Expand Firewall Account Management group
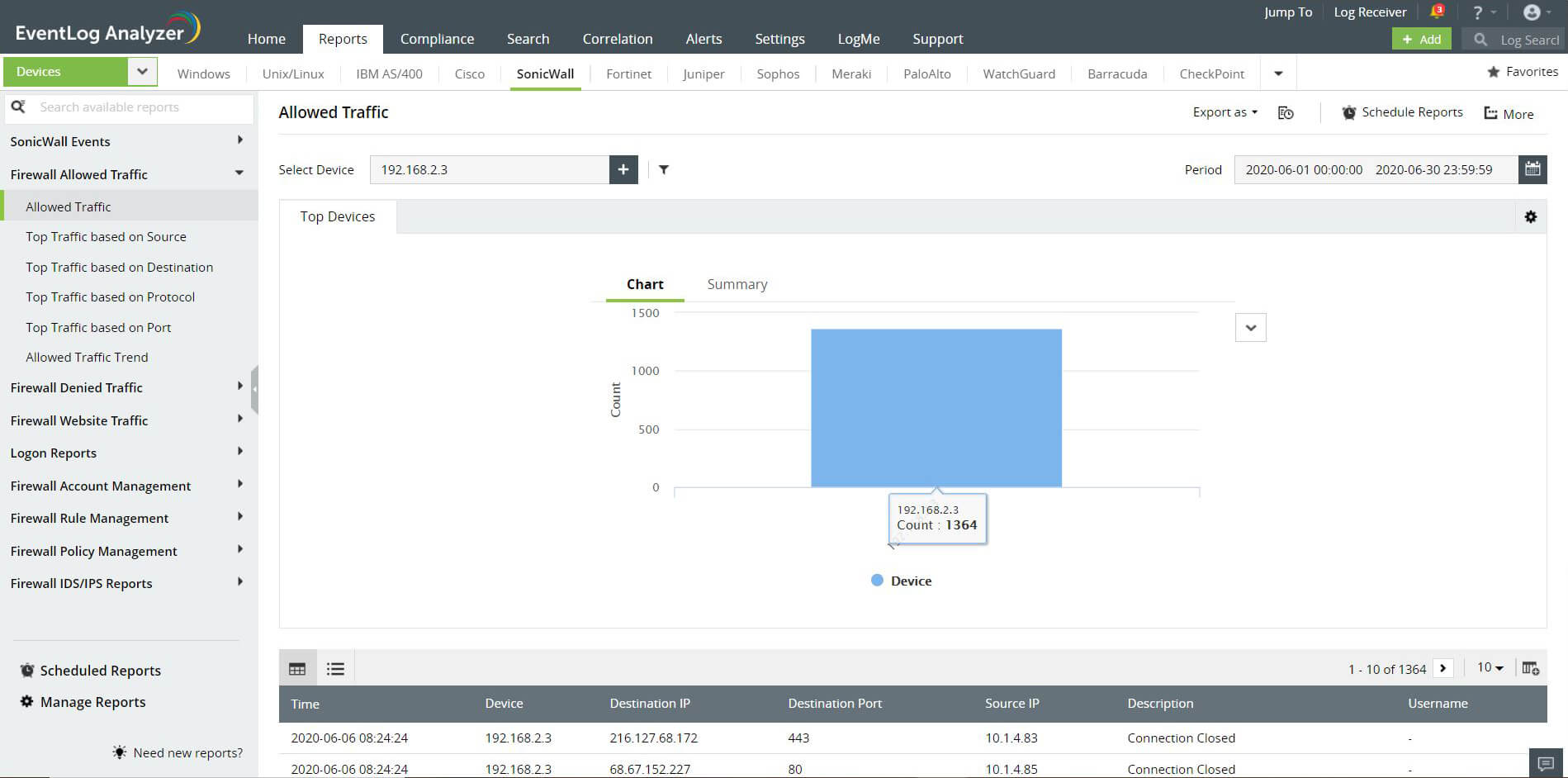The image size is (1568, 778). 239,484
